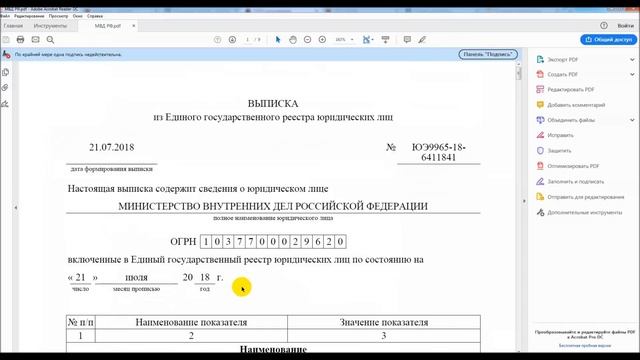Expand the Создать PDF chevron
640x360 pixels.
(x=632, y=74)
